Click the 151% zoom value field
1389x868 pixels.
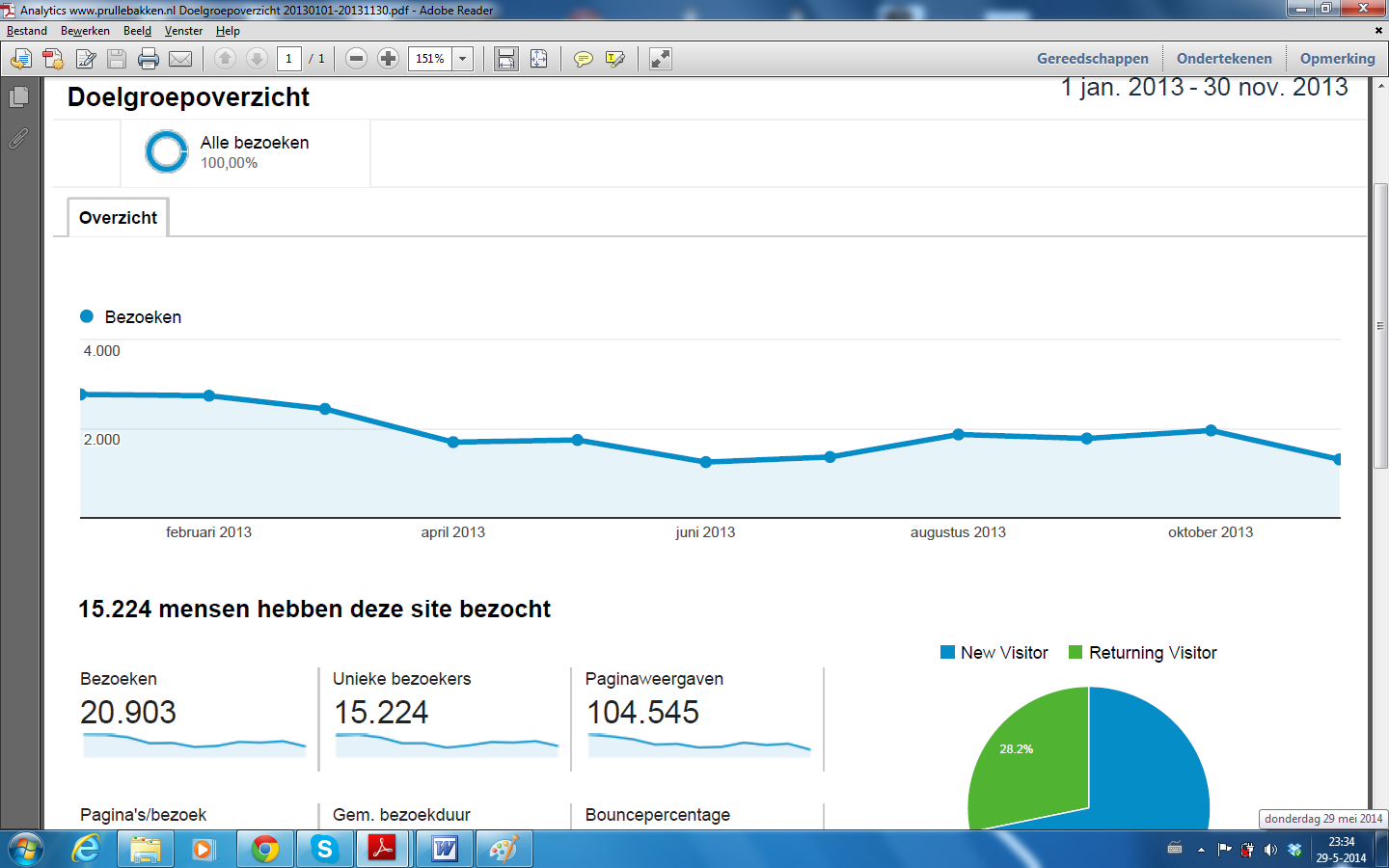(430, 59)
